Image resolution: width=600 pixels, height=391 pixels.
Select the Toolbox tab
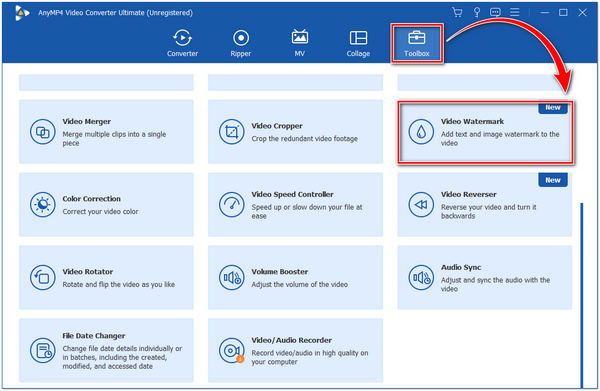point(417,44)
